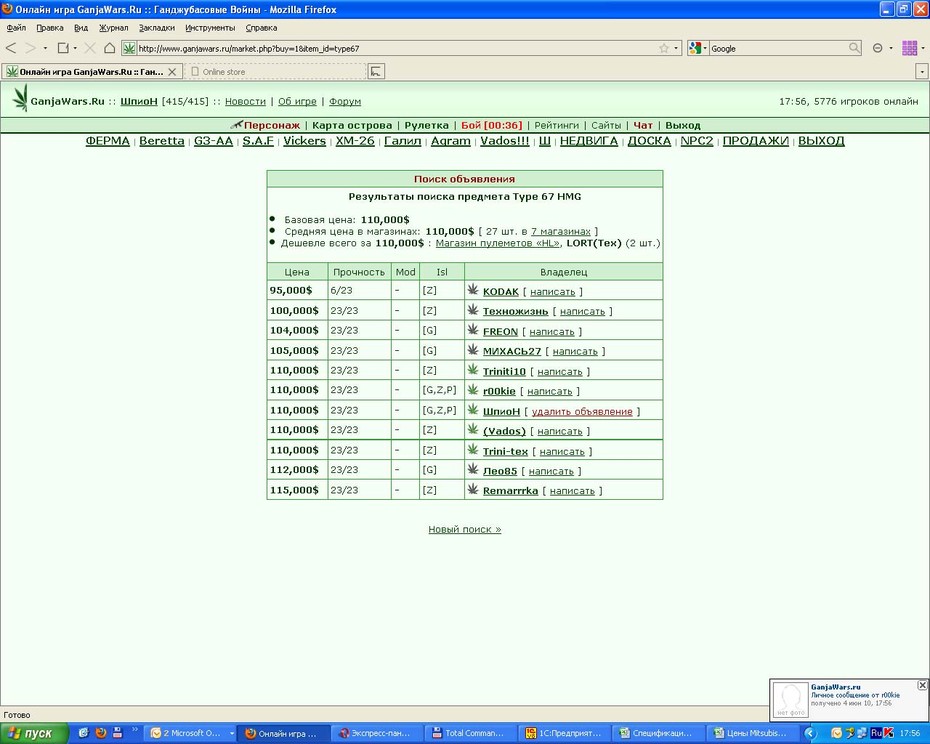Image resolution: width=930 pixels, height=744 pixels.
Task: Close the GanjaWars browser tab
Action: tap(172, 72)
